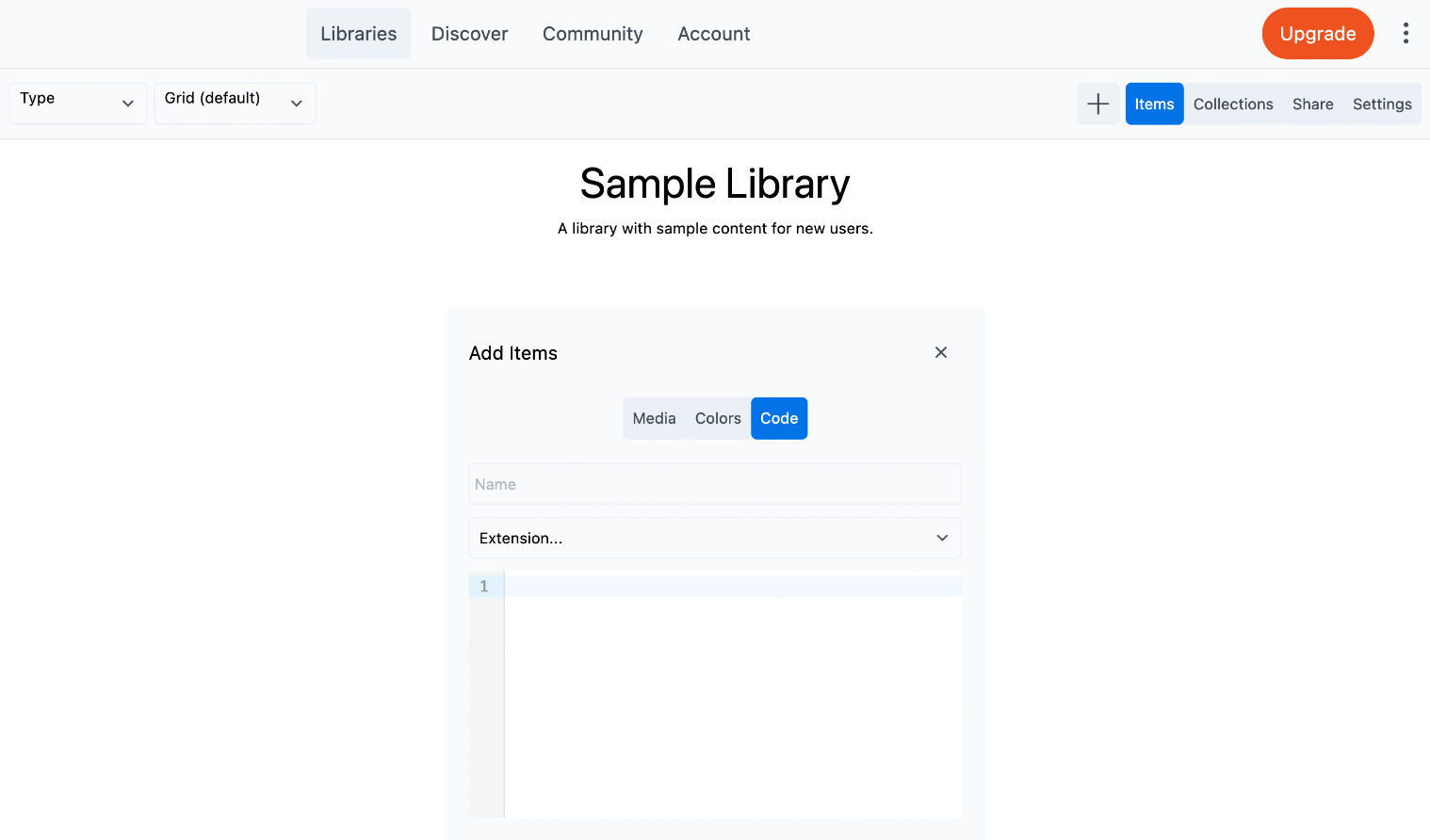Open the Share tab

1312,104
